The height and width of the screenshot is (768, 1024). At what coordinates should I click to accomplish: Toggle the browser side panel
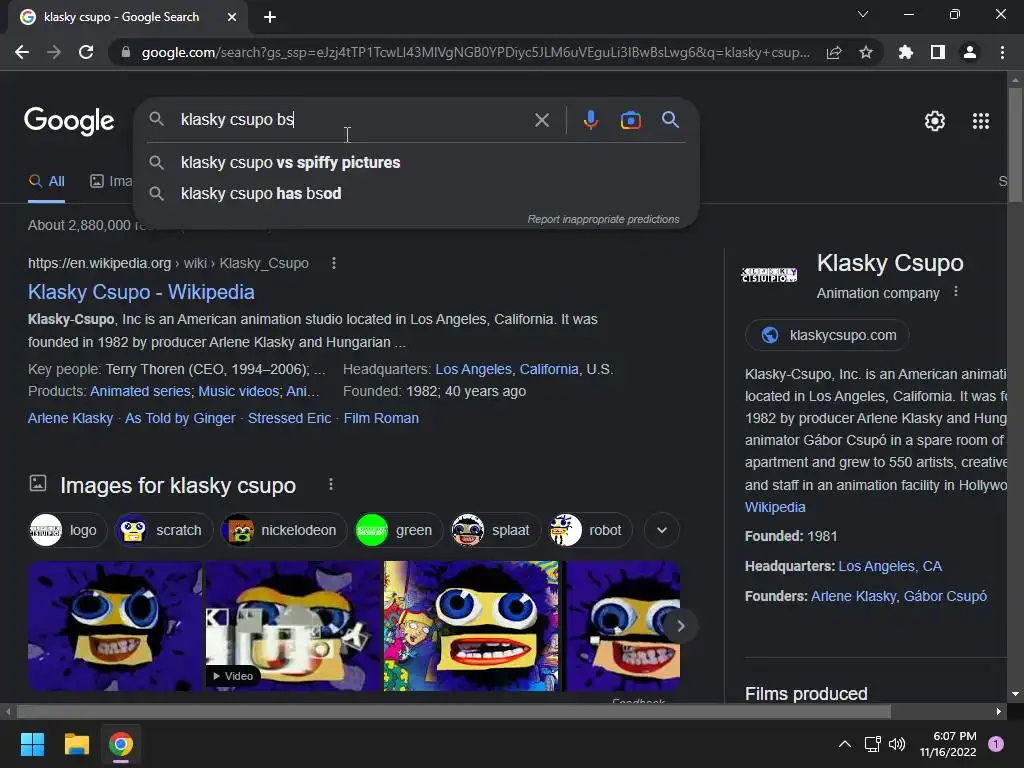(x=938, y=52)
